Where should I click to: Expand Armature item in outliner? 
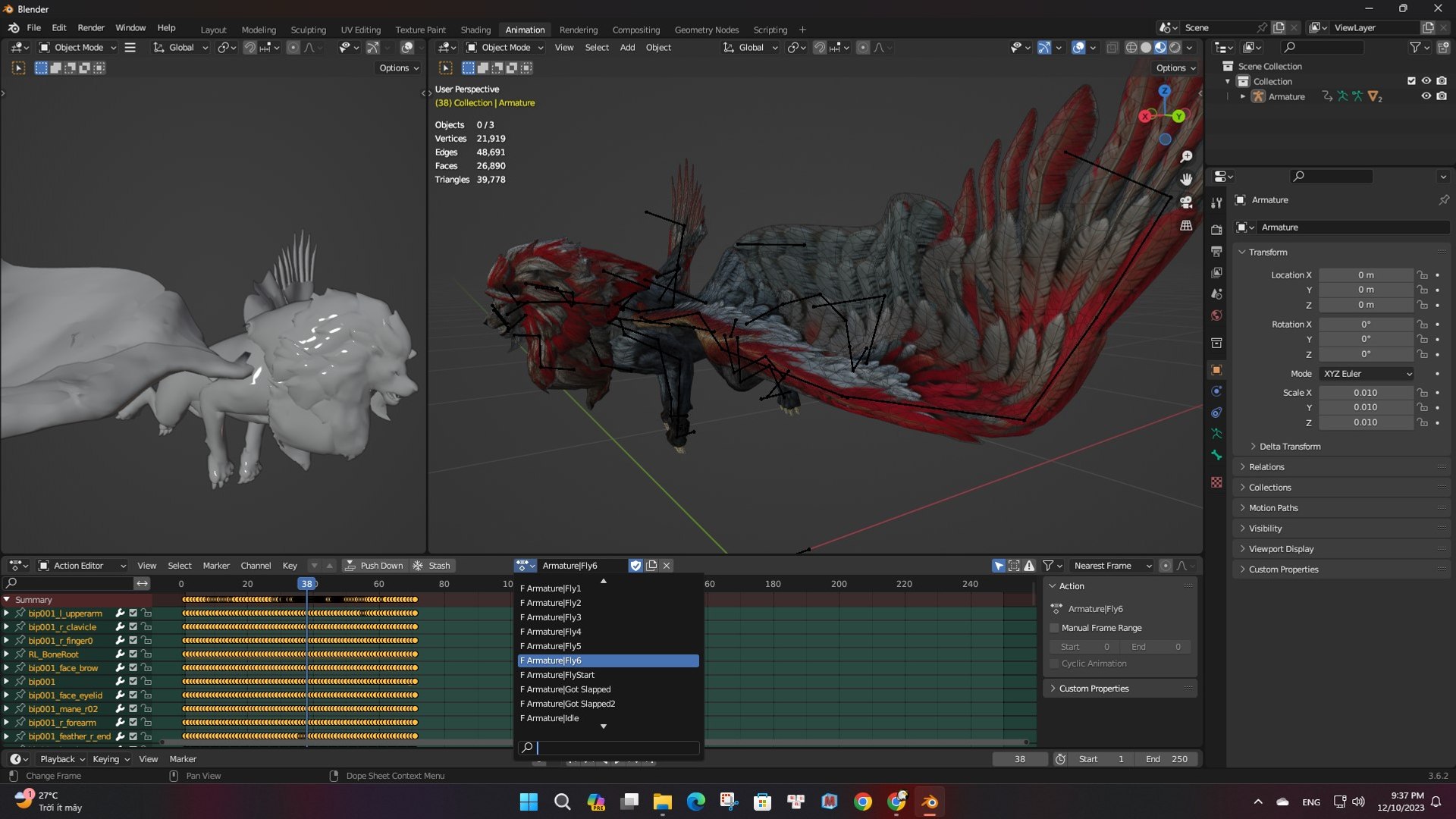pyautogui.click(x=1242, y=96)
